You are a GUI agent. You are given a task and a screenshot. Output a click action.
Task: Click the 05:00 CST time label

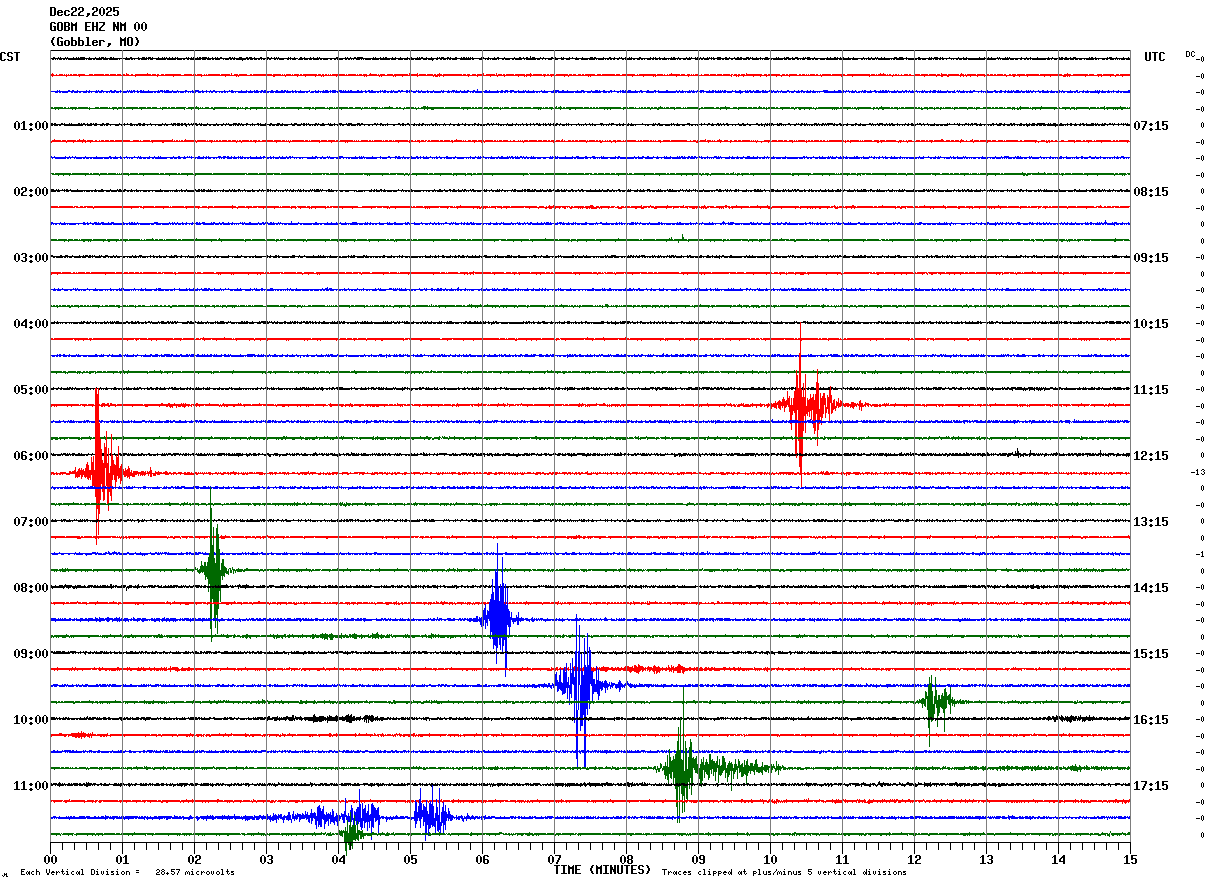tap(30, 390)
